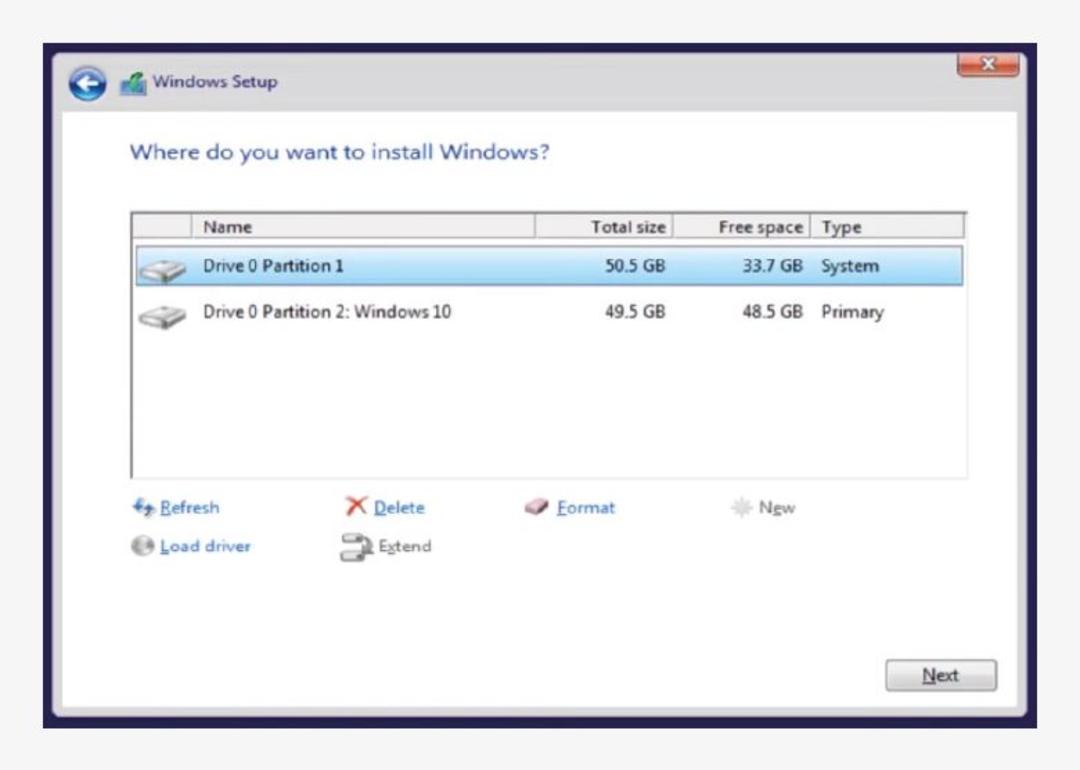Viewport: 1080px width, 770px height.
Task: Click the Where do you want to install Windows heading
Action: (x=340, y=152)
